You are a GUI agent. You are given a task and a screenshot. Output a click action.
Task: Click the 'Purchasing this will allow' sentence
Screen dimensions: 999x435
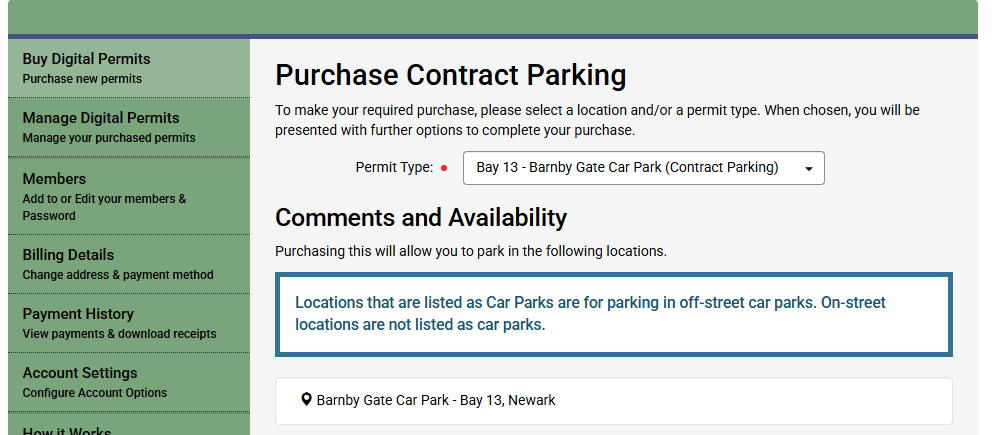(x=471, y=251)
